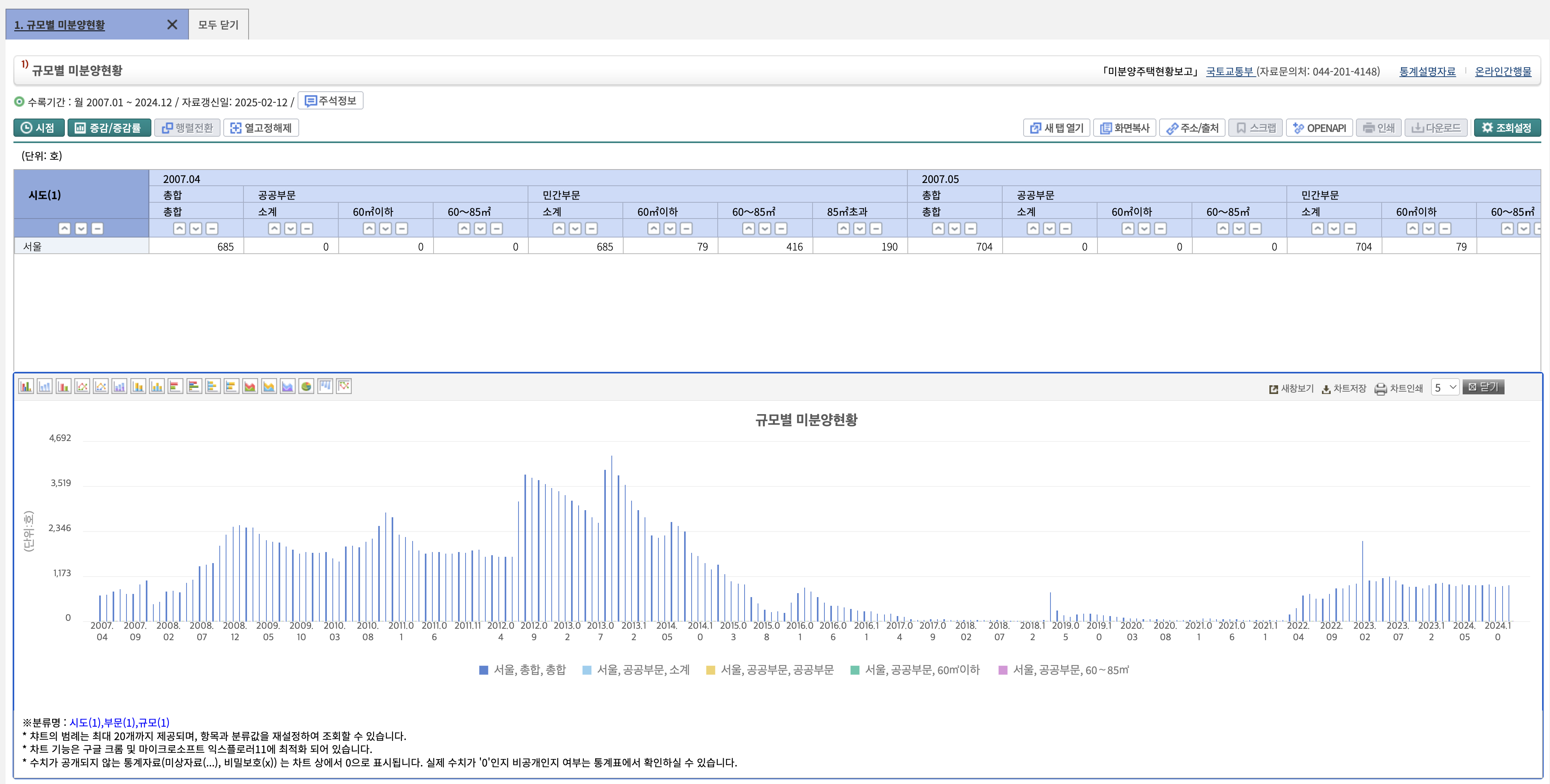Open 주석정보 annotation info

click(330, 100)
